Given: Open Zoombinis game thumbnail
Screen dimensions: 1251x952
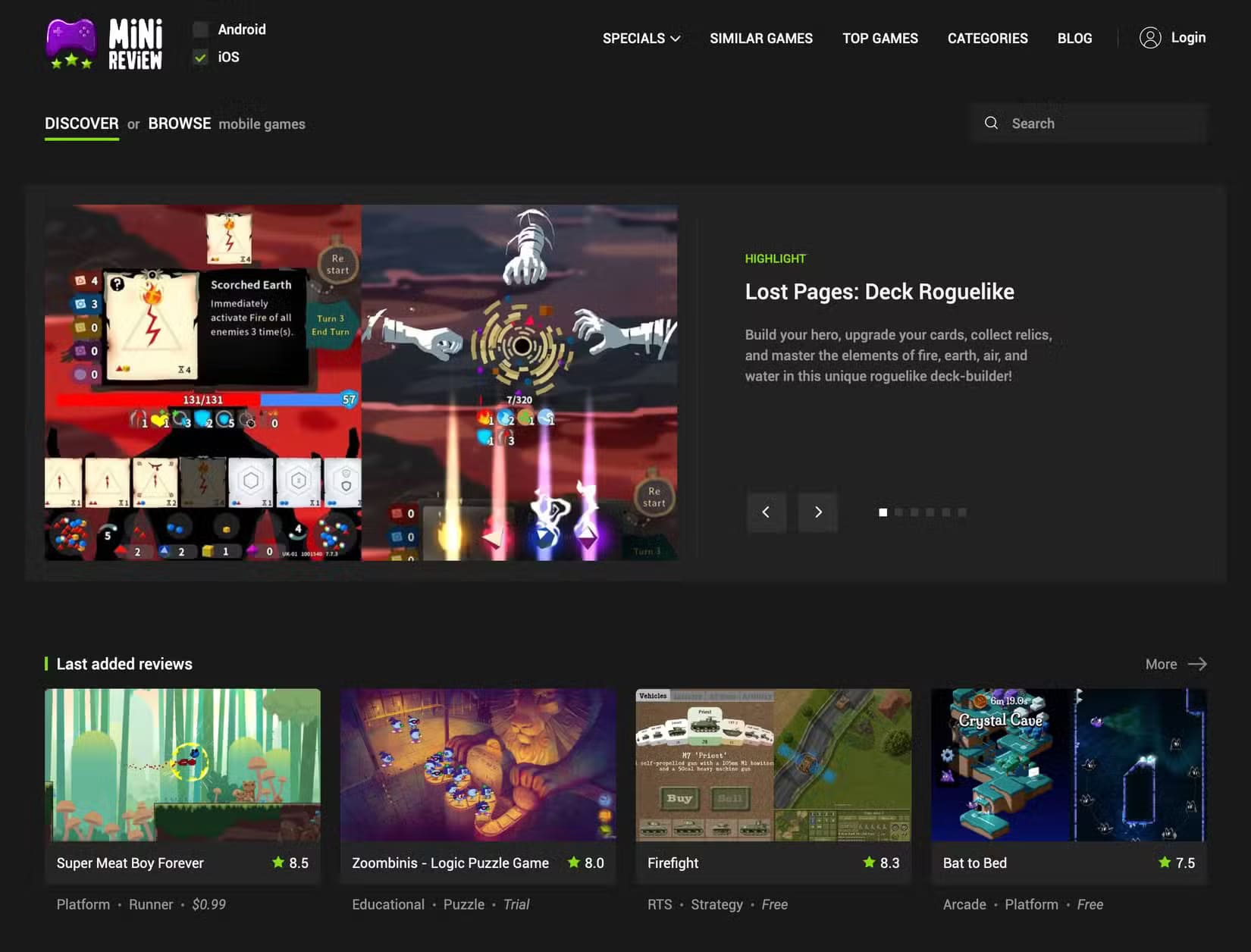Looking at the screenshot, I should 478,765.
